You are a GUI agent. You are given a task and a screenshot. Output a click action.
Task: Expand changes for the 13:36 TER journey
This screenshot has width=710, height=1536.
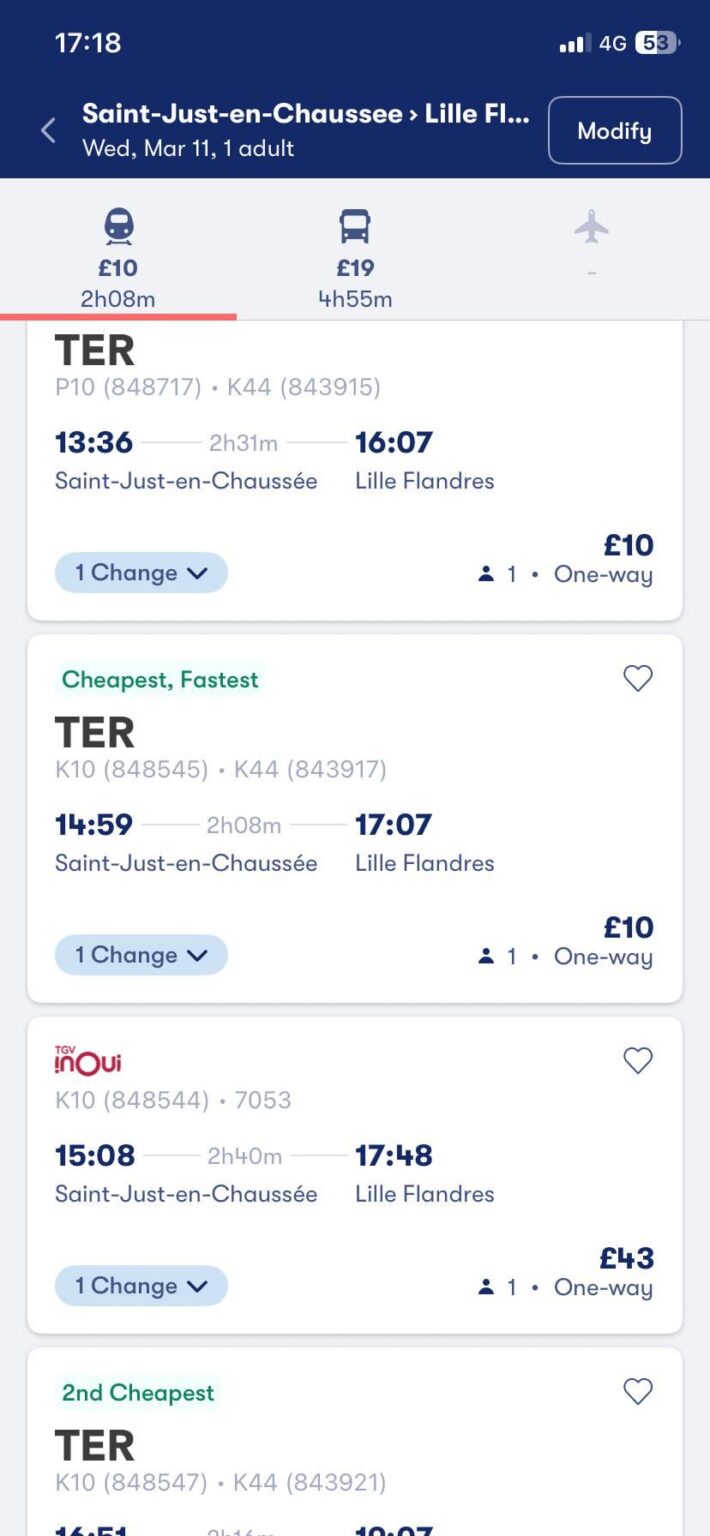(140, 572)
